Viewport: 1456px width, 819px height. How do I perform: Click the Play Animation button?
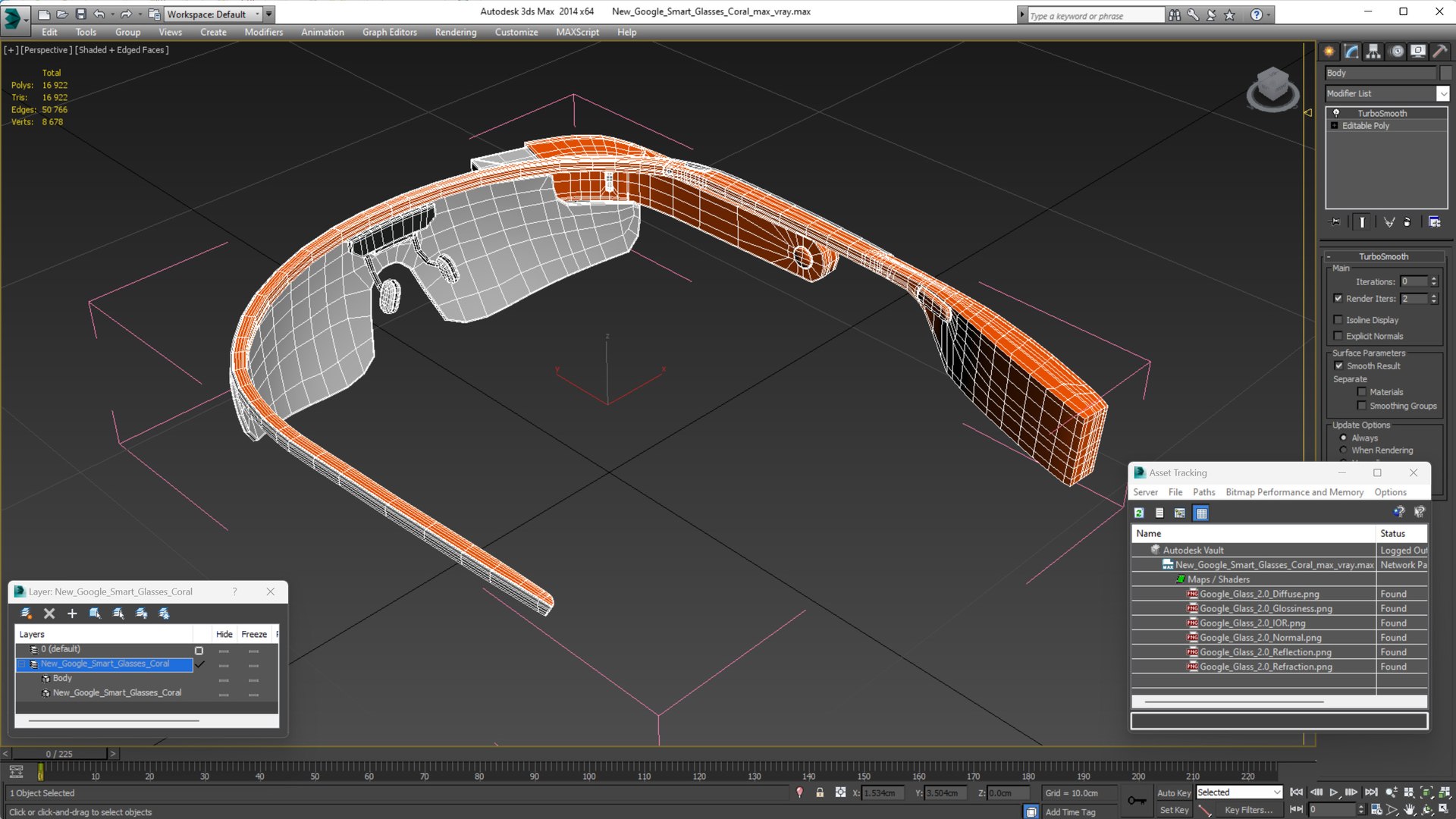pyautogui.click(x=1334, y=792)
